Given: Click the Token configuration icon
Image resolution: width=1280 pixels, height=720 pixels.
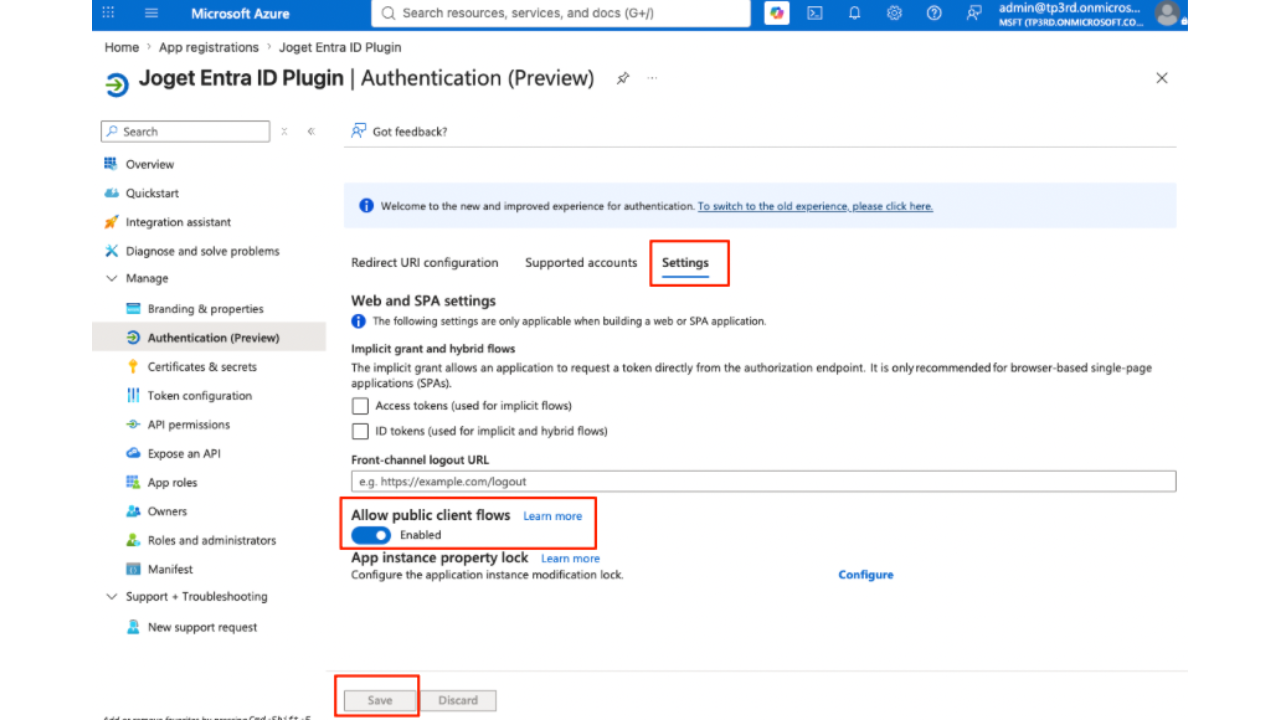Looking at the screenshot, I should point(133,396).
